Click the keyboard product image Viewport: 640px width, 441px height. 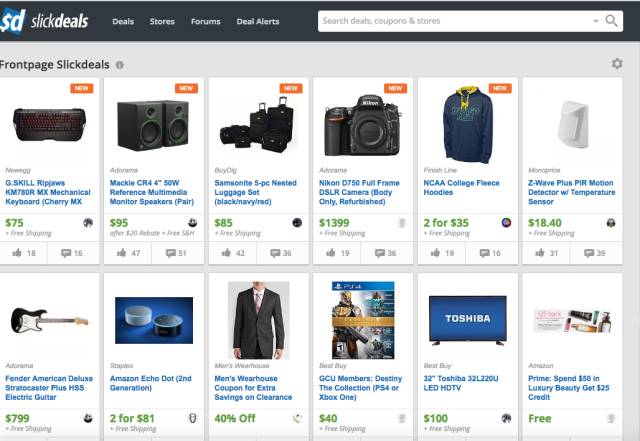click(49, 125)
